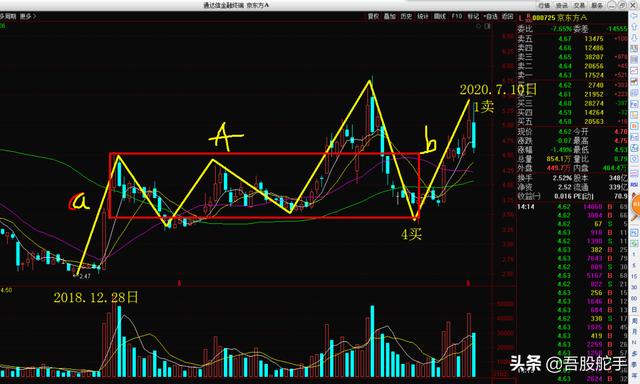Open the 资讯 menu

click(562, 5)
